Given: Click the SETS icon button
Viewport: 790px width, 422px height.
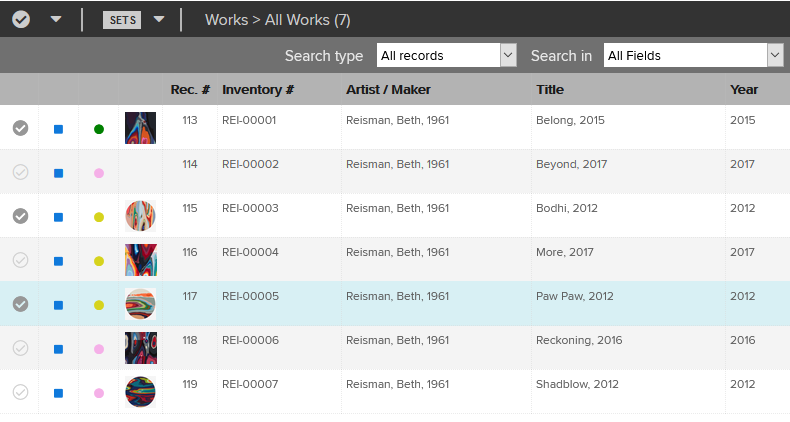Looking at the screenshot, I should point(122,20).
